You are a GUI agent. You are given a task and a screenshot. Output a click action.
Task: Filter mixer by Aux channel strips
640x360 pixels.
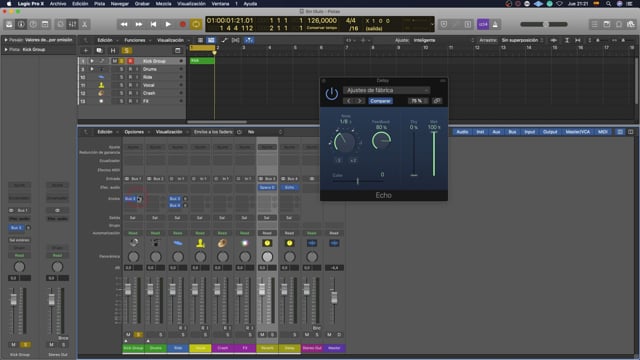click(496, 132)
